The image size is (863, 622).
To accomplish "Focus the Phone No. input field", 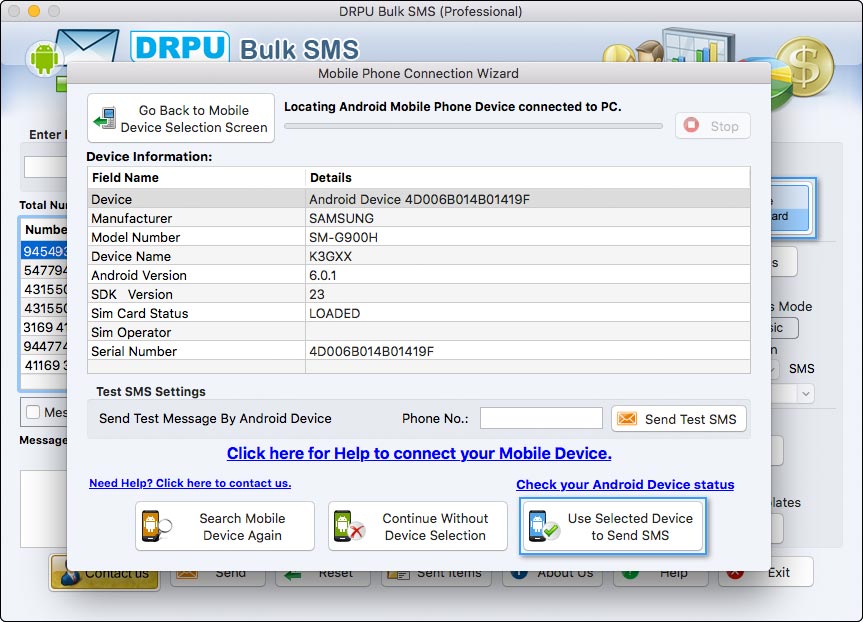I will 541,418.
